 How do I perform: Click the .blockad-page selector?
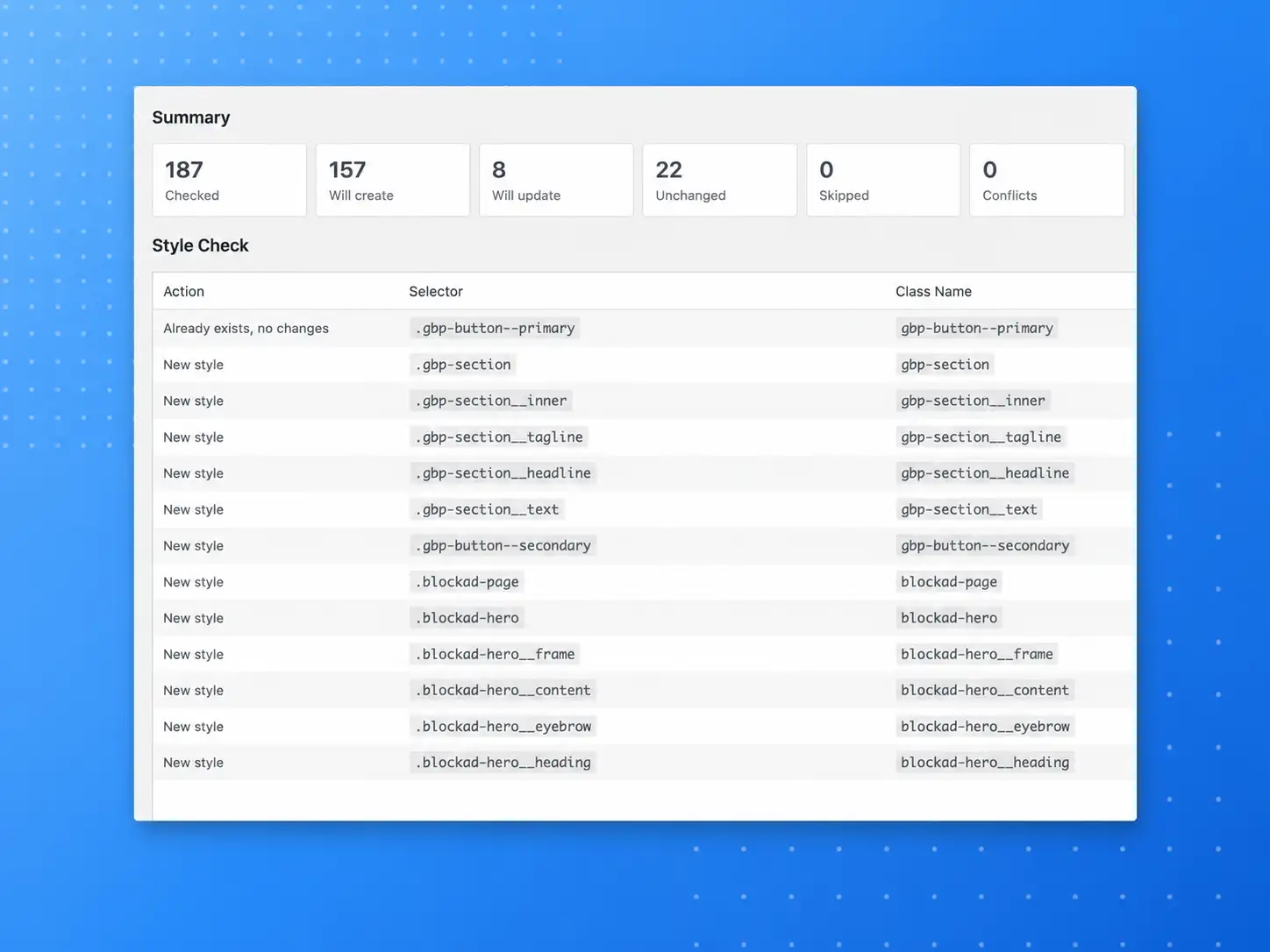[x=467, y=582]
